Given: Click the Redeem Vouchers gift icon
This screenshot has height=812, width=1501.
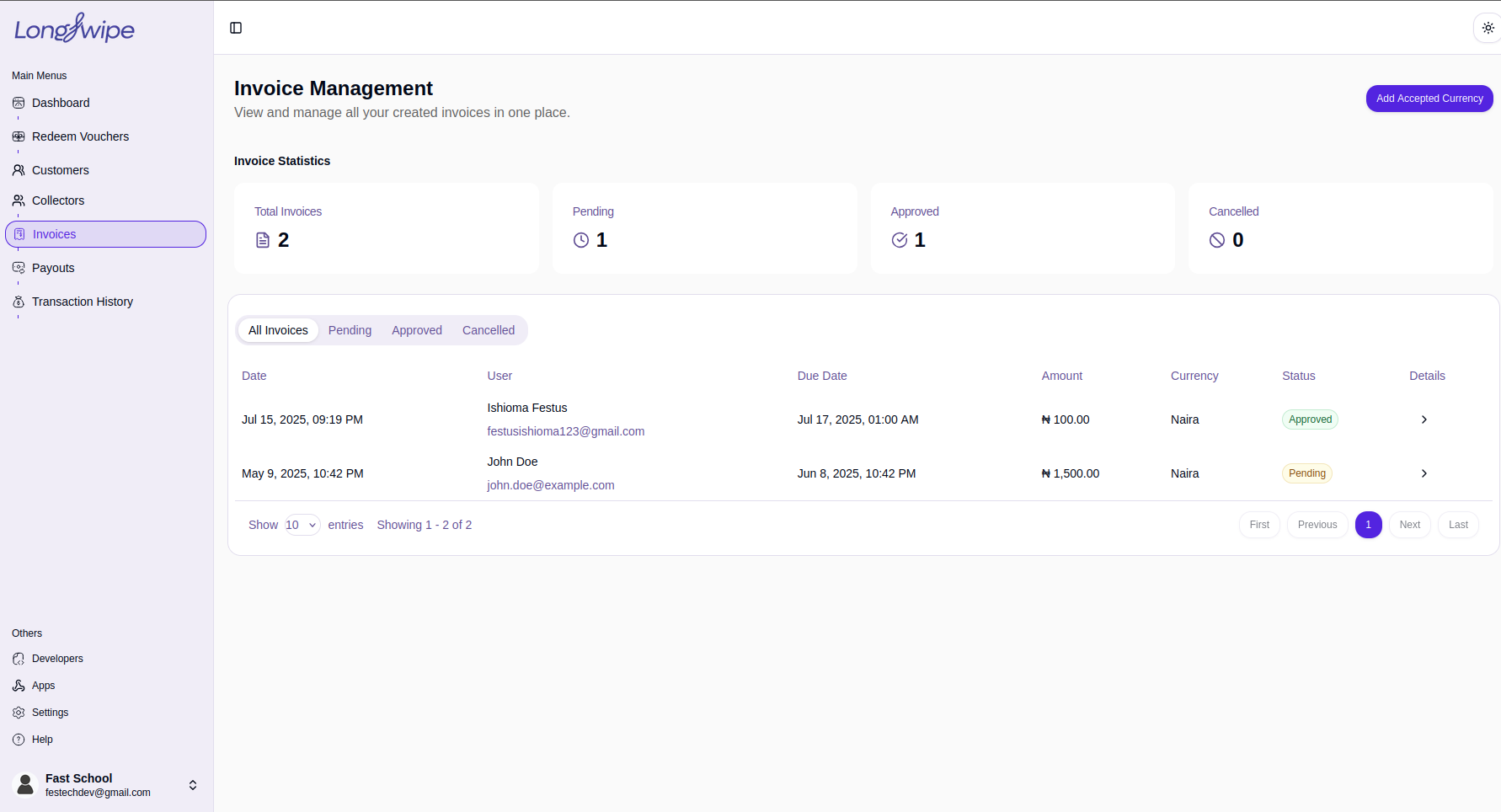Looking at the screenshot, I should [19, 136].
